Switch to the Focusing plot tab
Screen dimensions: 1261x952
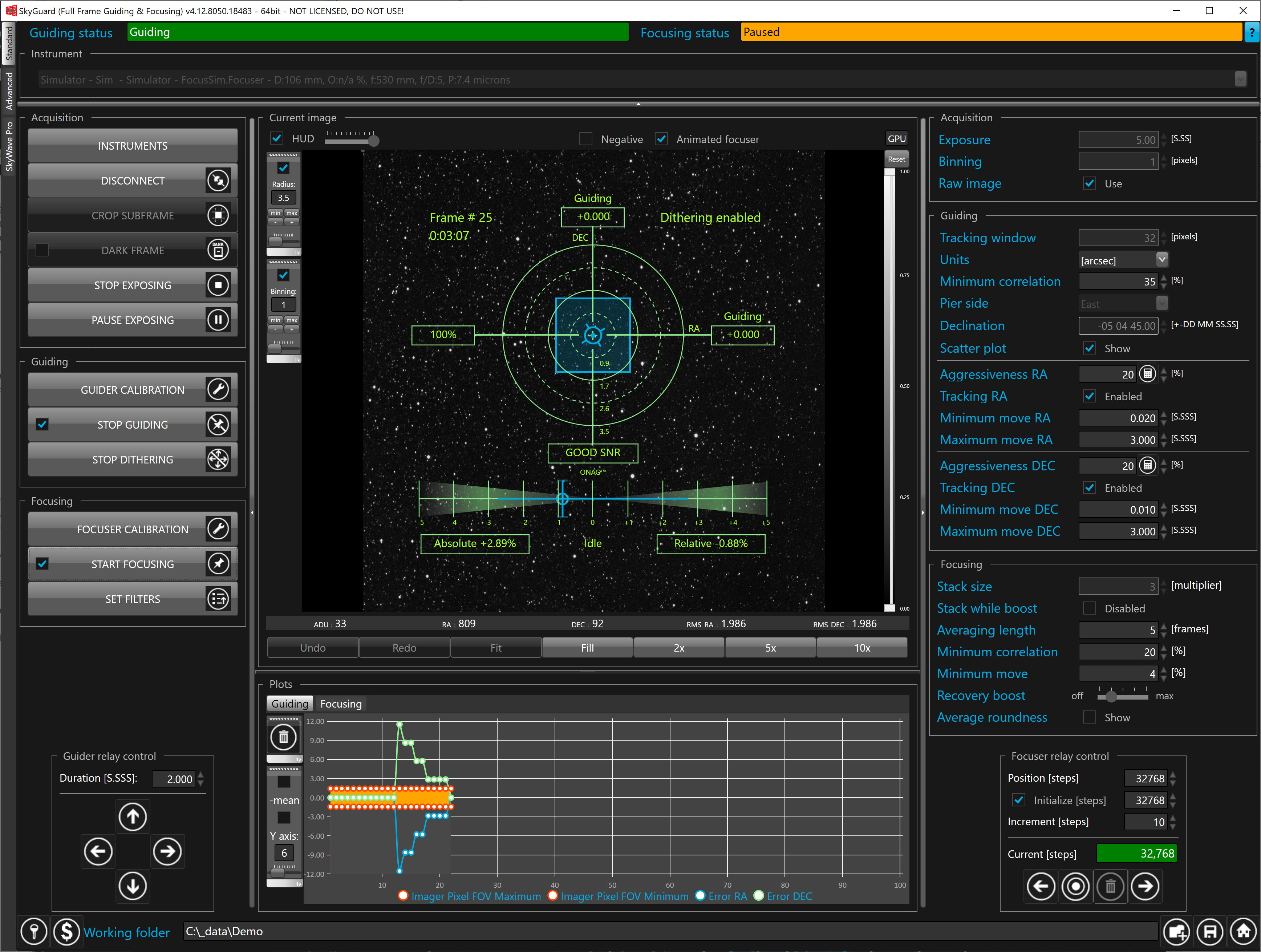(341, 704)
